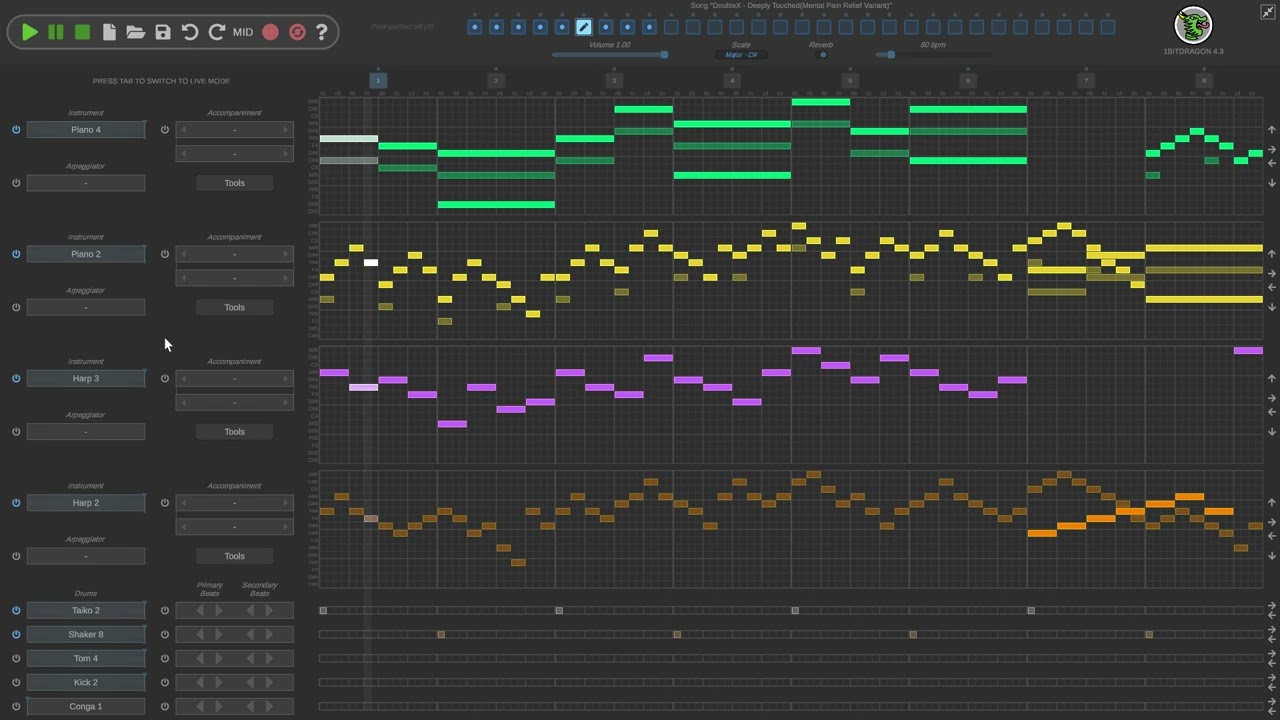The height and width of the screenshot is (720, 1280).
Task: Jump to bar 2 marker
Action: tap(496, 80)
